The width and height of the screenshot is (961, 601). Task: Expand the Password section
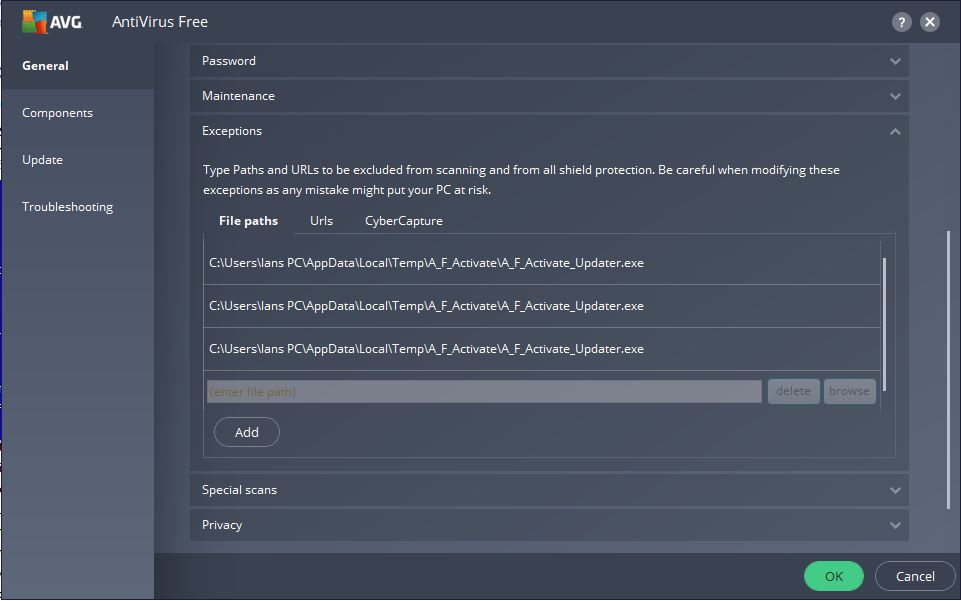[x=549, y=61]
